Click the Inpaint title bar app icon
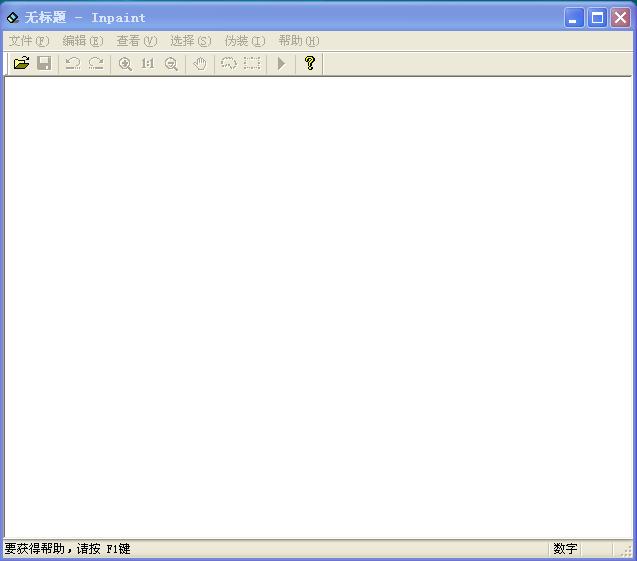Viewport: 637px width, 561px height. point(13,17)
